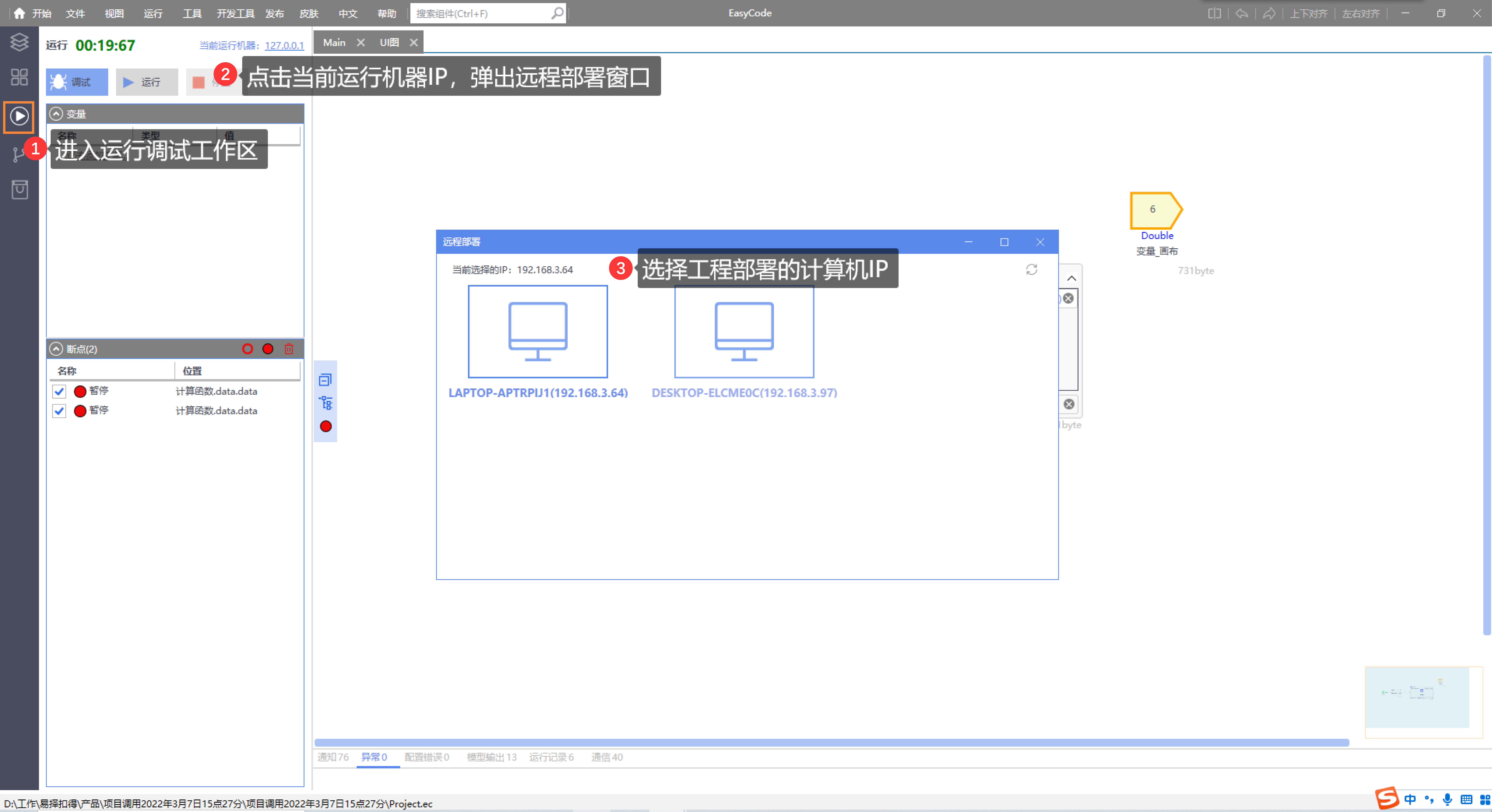Click the Sogou input method logo
The height and width of the screenshot is (812, 1492).
pos(1387,798)
